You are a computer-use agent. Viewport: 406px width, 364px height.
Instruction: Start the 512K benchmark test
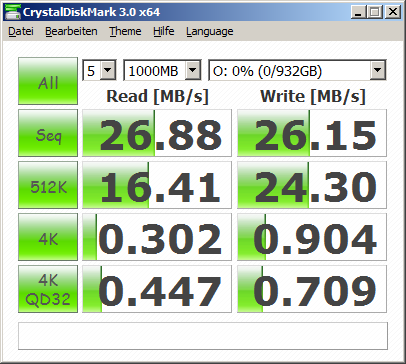pos(48,185)
